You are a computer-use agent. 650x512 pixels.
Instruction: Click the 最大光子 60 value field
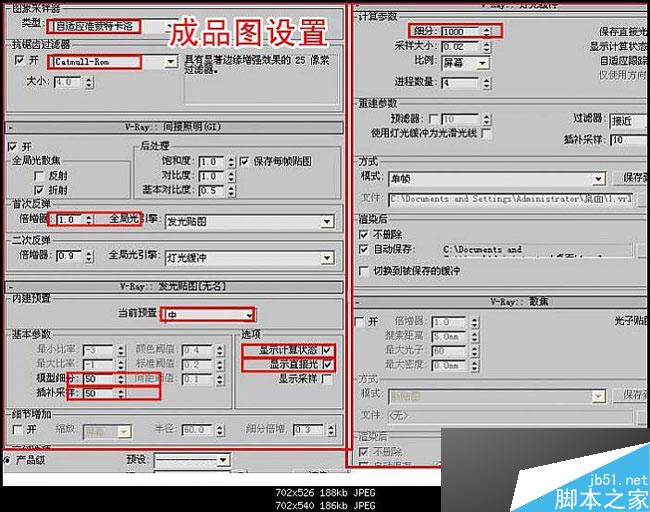click(449, 351)
